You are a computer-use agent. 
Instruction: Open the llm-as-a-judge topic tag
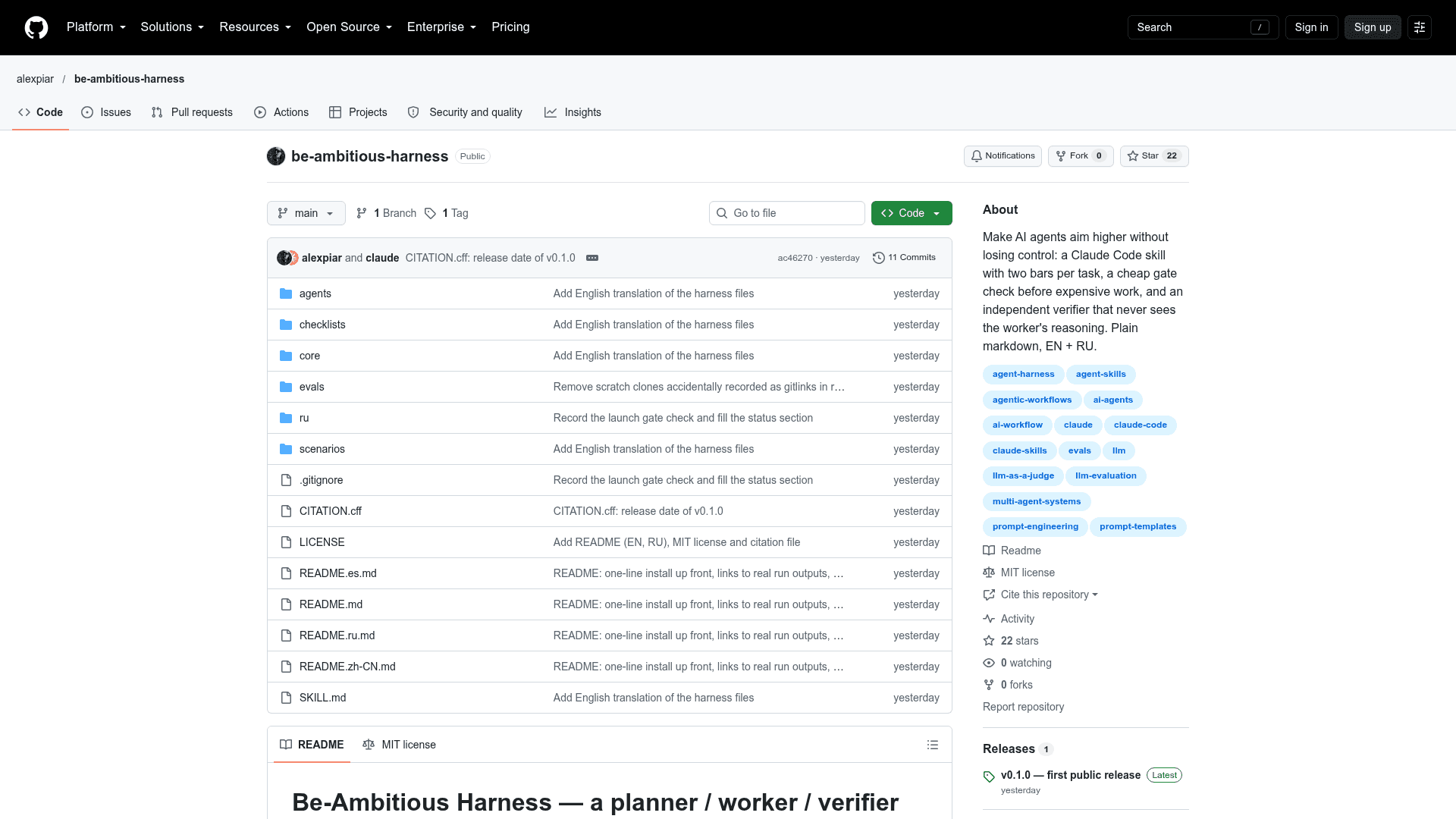[1023, 476]
